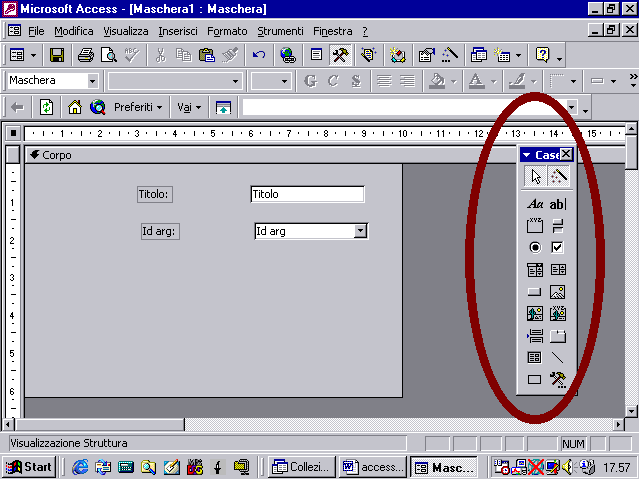This screenshot has height=479, width=639.
Task: Click the Office Assistant help icon
Action: (542, 55)
